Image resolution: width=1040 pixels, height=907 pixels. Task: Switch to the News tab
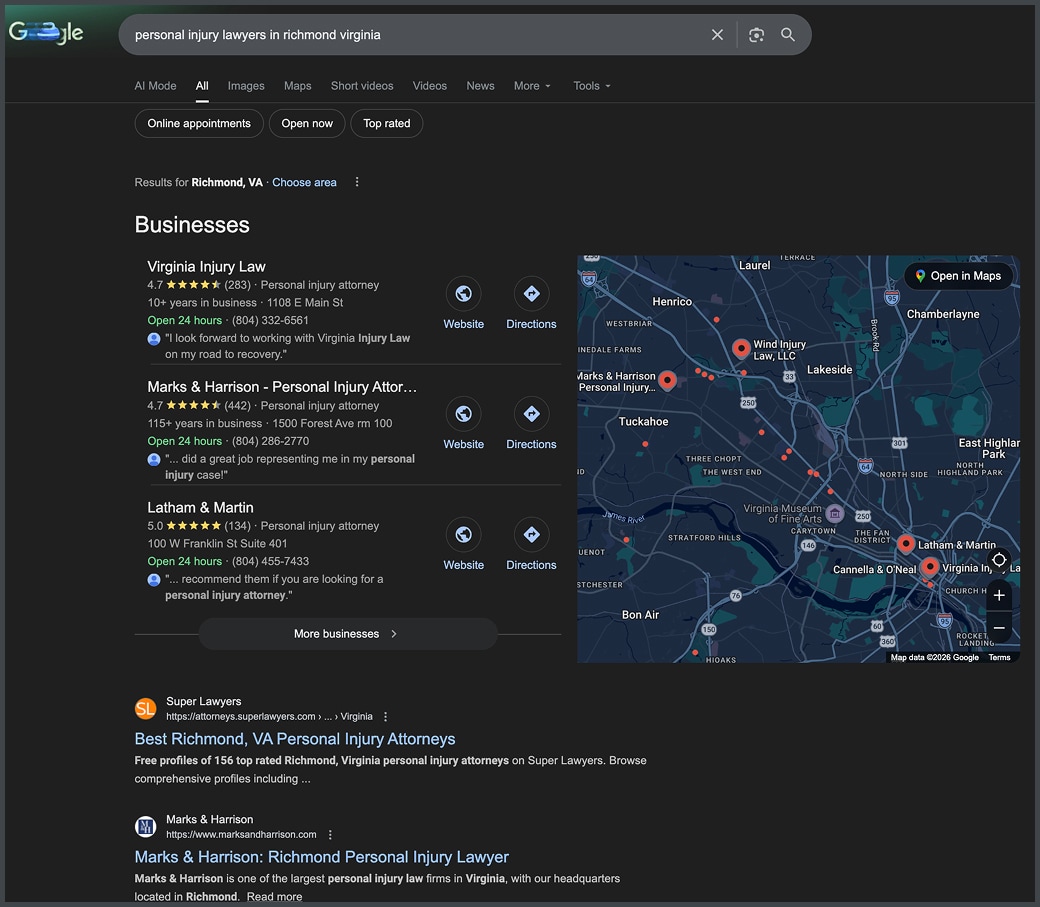click(480, 86)
